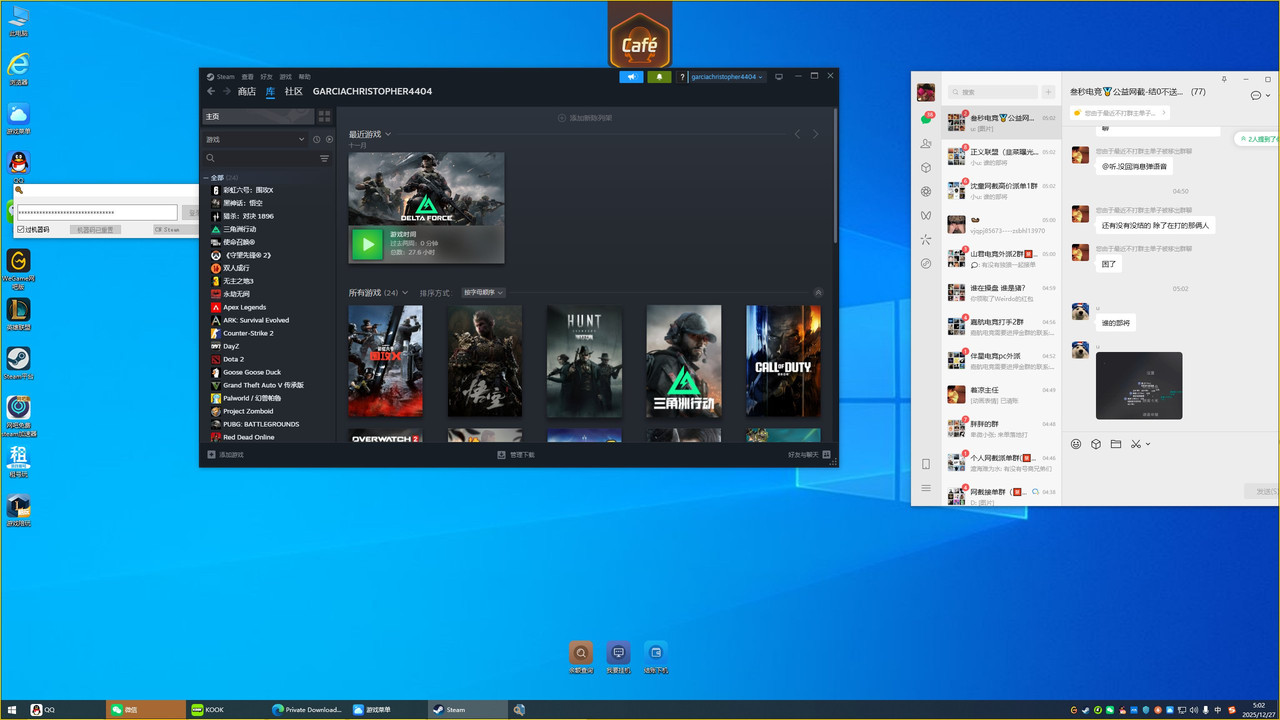Open Steam notifications bell
The height and width of the screenshot is (720, 1280).
[659, 77]
